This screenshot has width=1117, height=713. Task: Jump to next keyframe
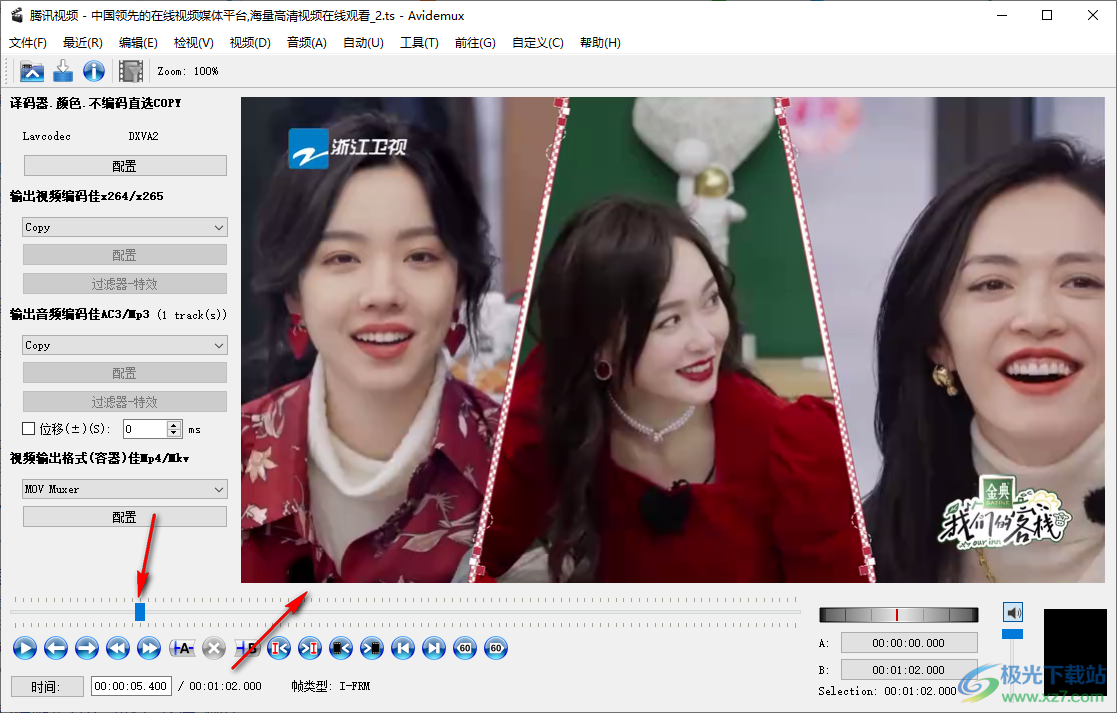tap(150, 648)
